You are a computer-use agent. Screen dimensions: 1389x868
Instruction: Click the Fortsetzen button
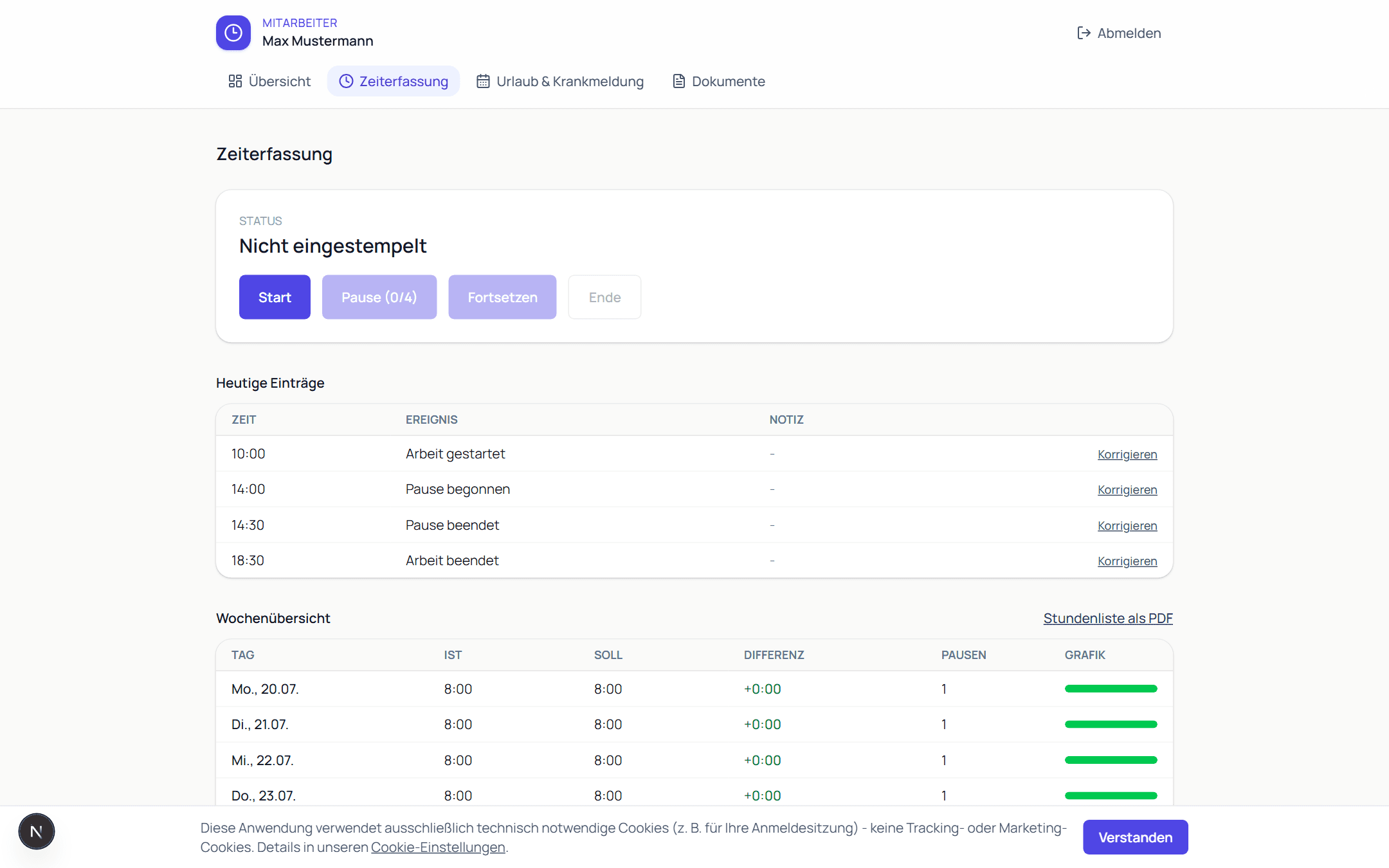click(x=502, y=297)
